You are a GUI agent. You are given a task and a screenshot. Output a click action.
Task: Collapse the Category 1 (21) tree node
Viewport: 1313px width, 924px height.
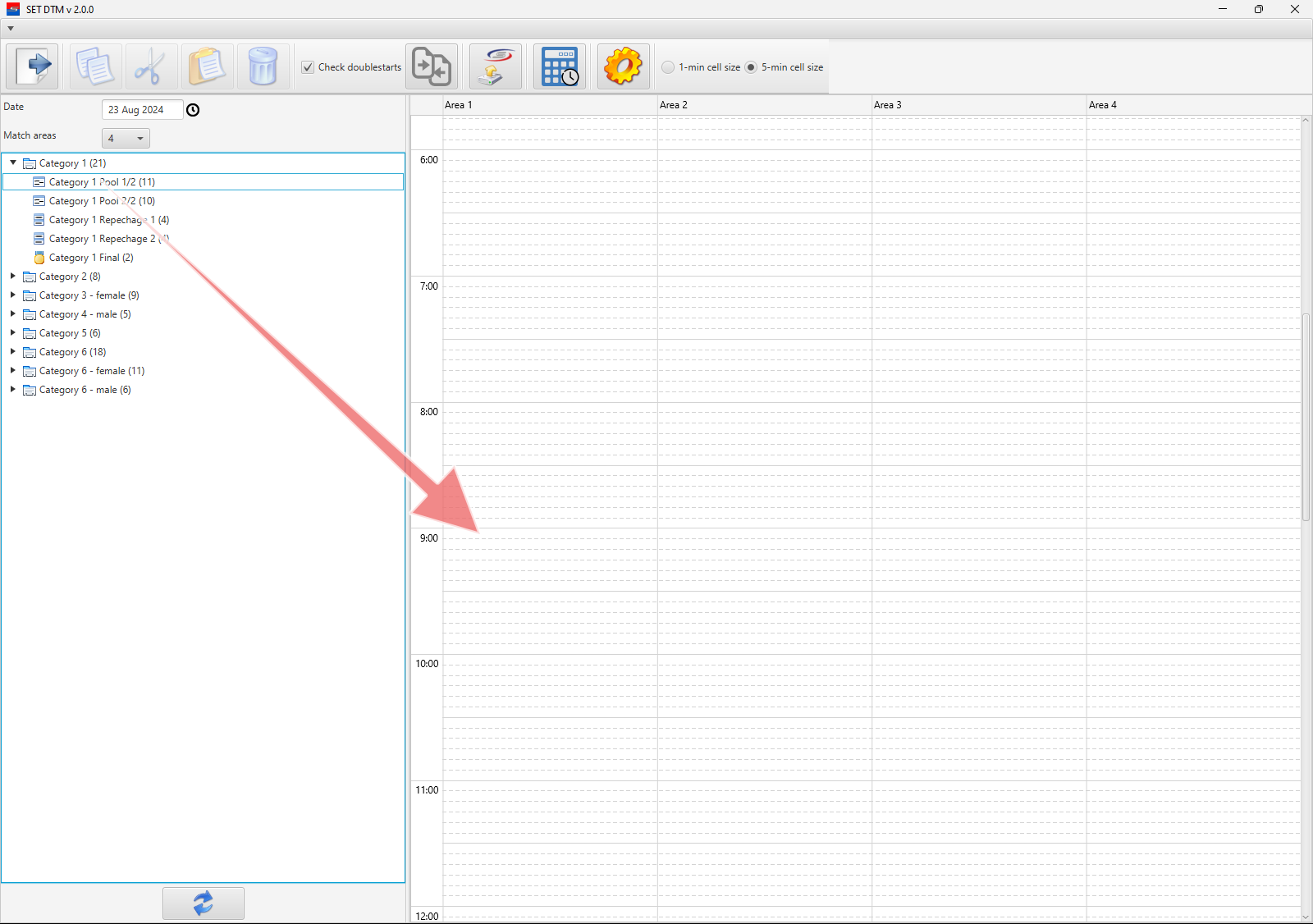click(x=13, y=162)
